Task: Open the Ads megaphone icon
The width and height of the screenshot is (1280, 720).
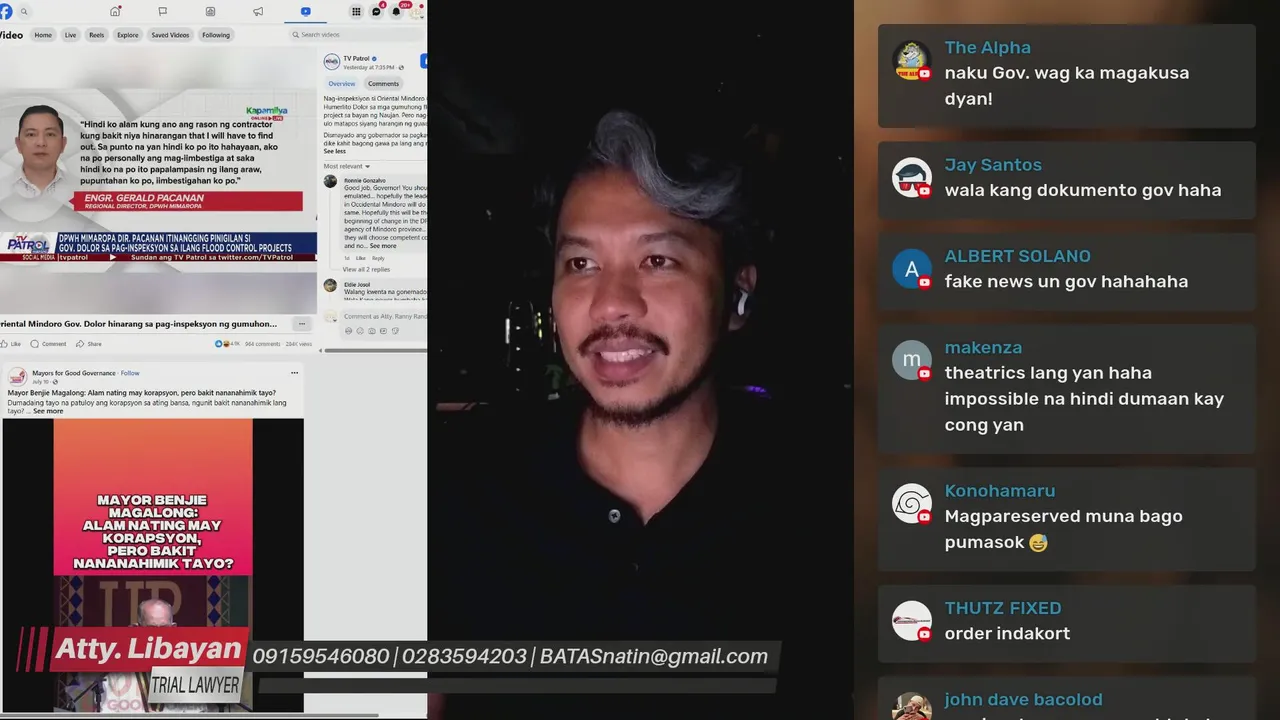Action: point(258,11)
